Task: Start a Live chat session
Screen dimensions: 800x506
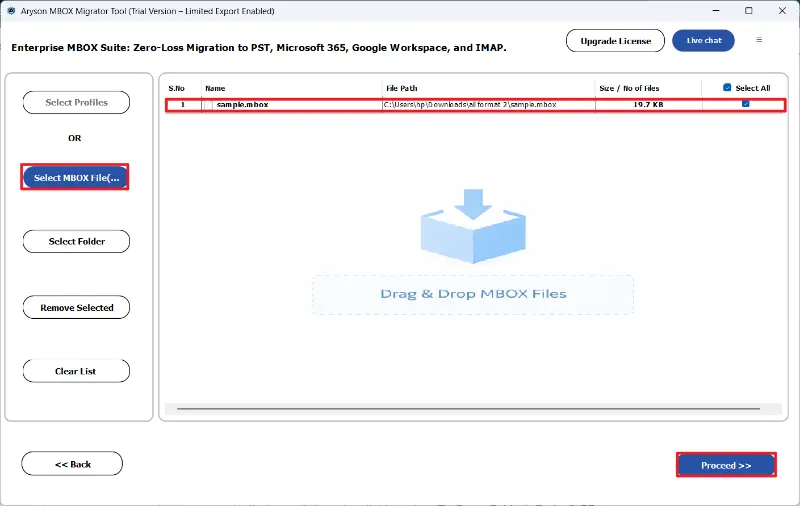Action: click(703, 40)
